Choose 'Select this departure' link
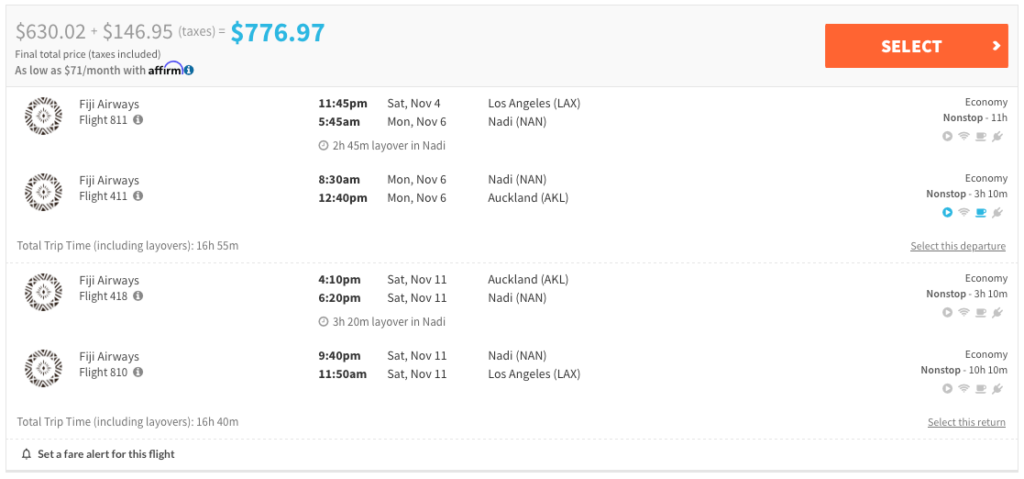The image size is (1024, 479). (x=958, y=246)
